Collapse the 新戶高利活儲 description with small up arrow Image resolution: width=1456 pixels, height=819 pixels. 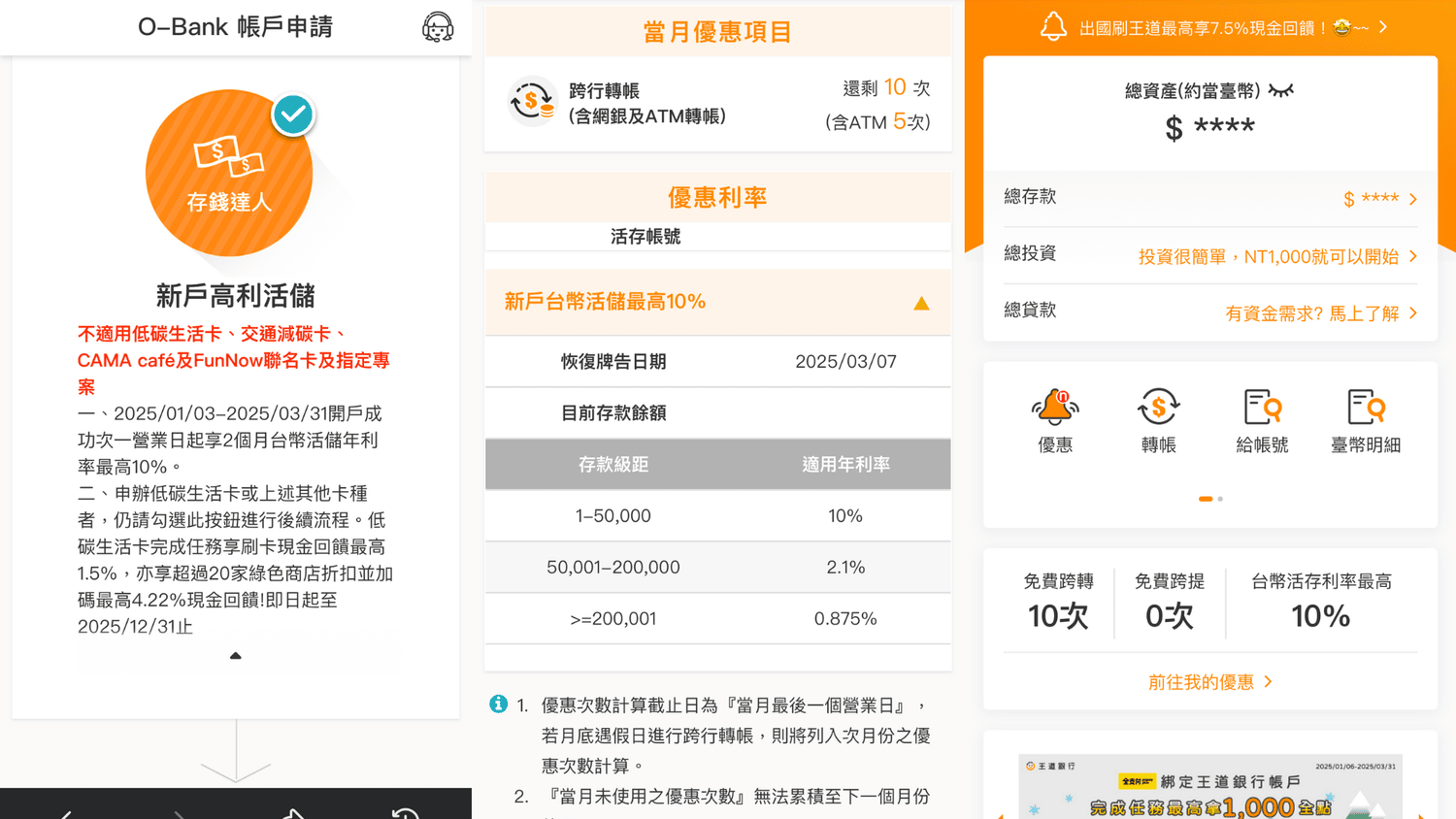[x=235, y=656]
